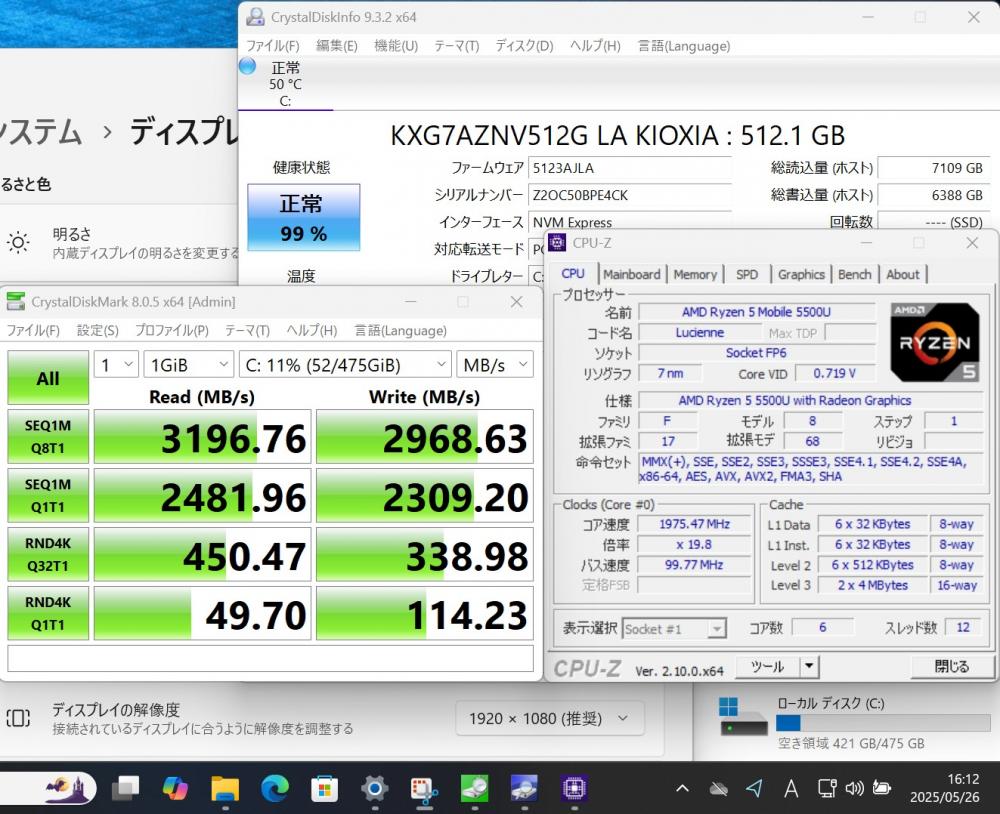Run the SEQ1M Q8T1 test
This screenshot has width=1000, height=814.
(48, 436)
